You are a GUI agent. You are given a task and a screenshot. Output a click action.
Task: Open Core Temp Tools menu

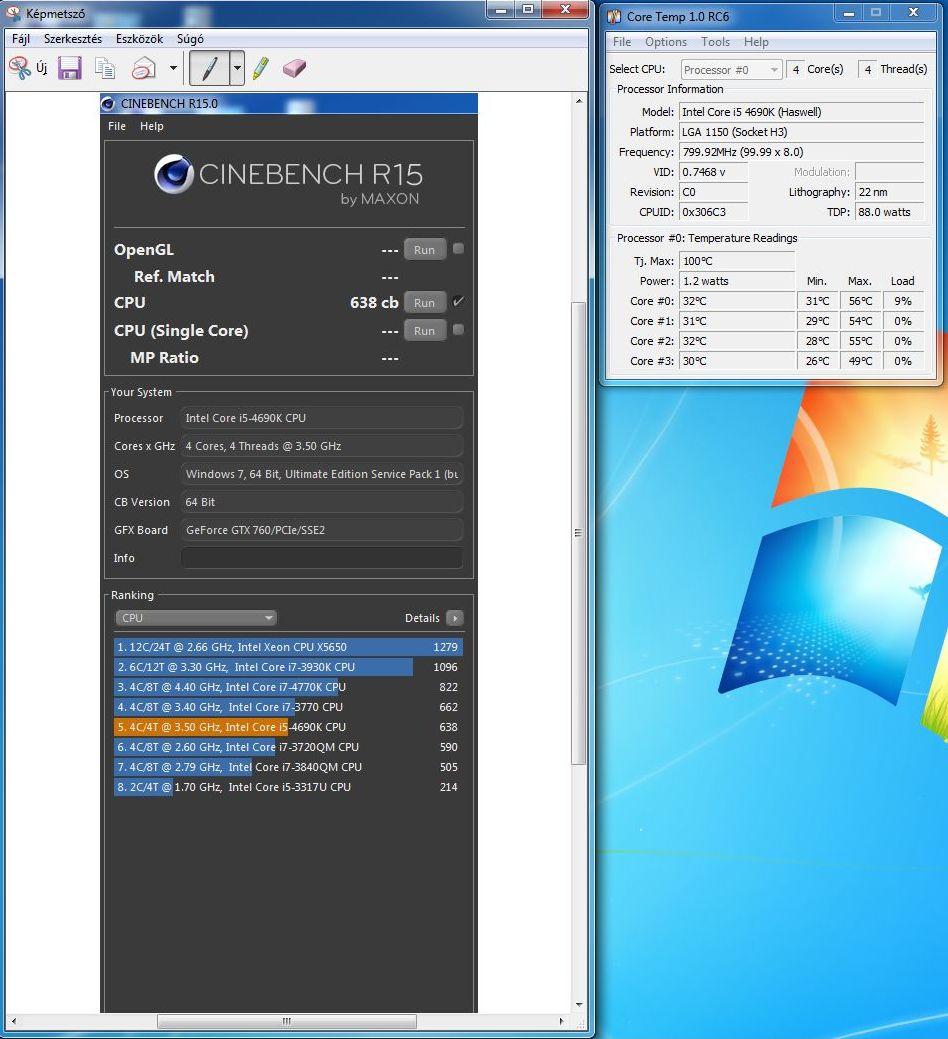pos(715,42)
